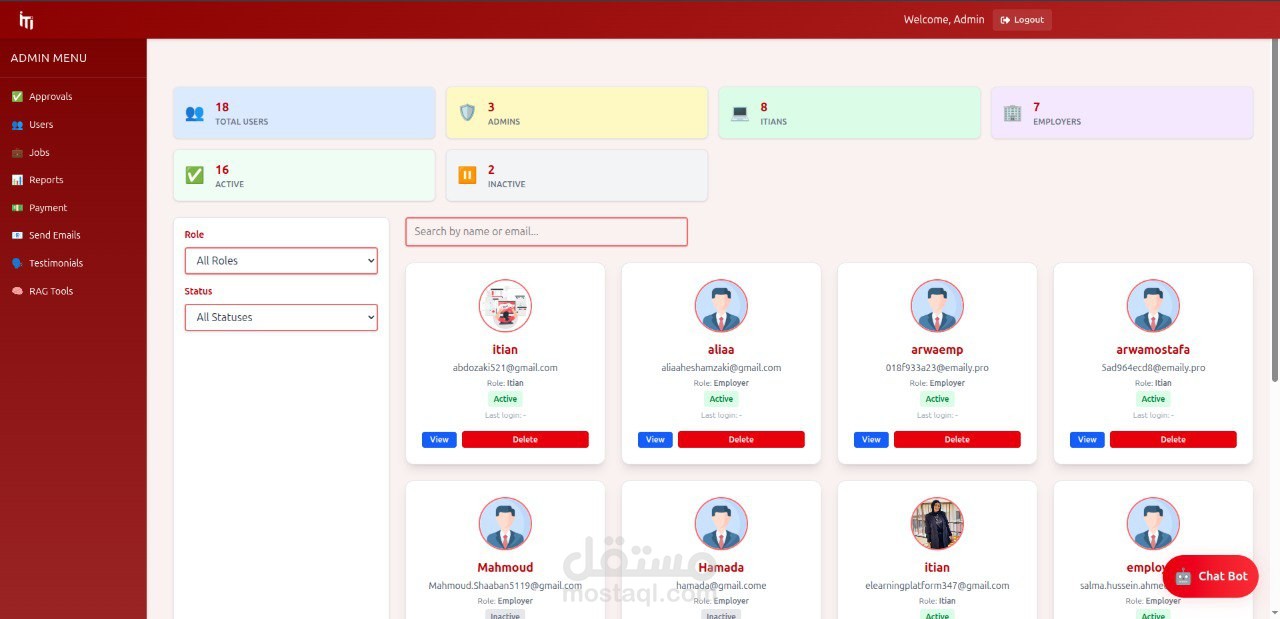Viewport: 1280px width, 619px height.
Task: Click arwaemp's avatar picture
Action: click(937, 306)
